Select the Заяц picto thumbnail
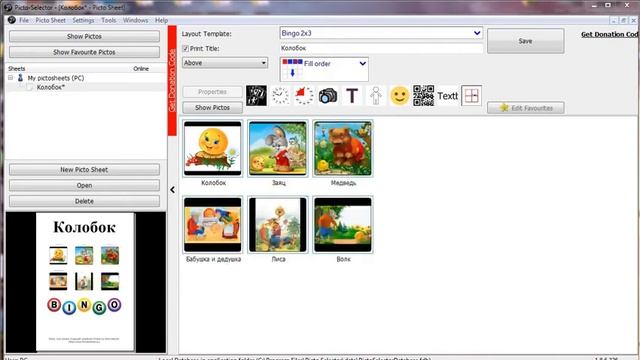This screenshot has height=360, width=640. pos(278,149)
